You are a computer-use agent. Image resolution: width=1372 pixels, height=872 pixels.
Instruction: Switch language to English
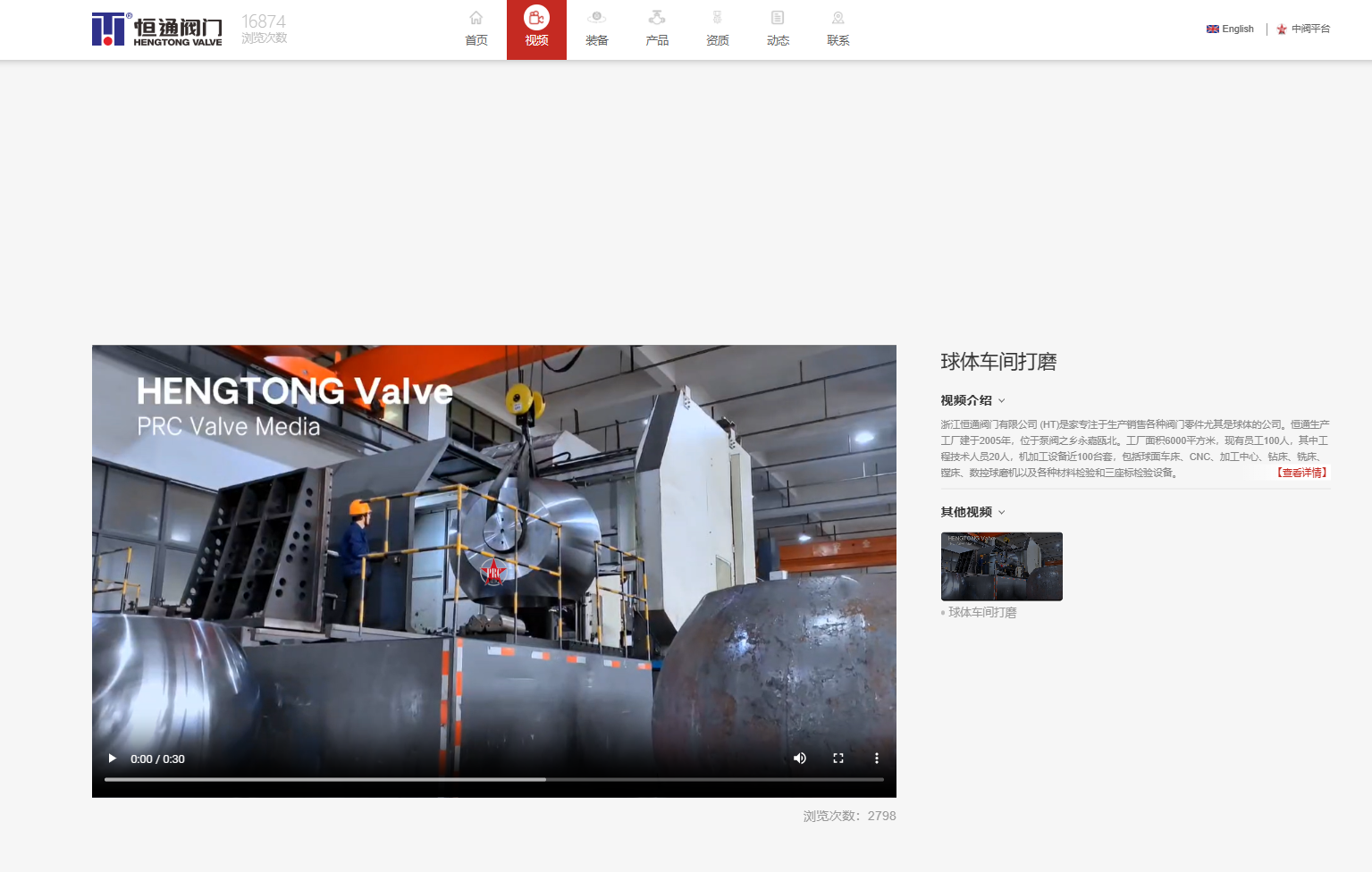click(x=1238, y=29)
